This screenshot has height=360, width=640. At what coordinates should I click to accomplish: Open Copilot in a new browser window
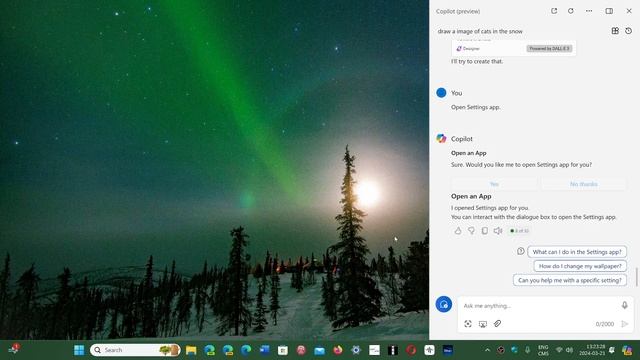[x=554, y=11]
